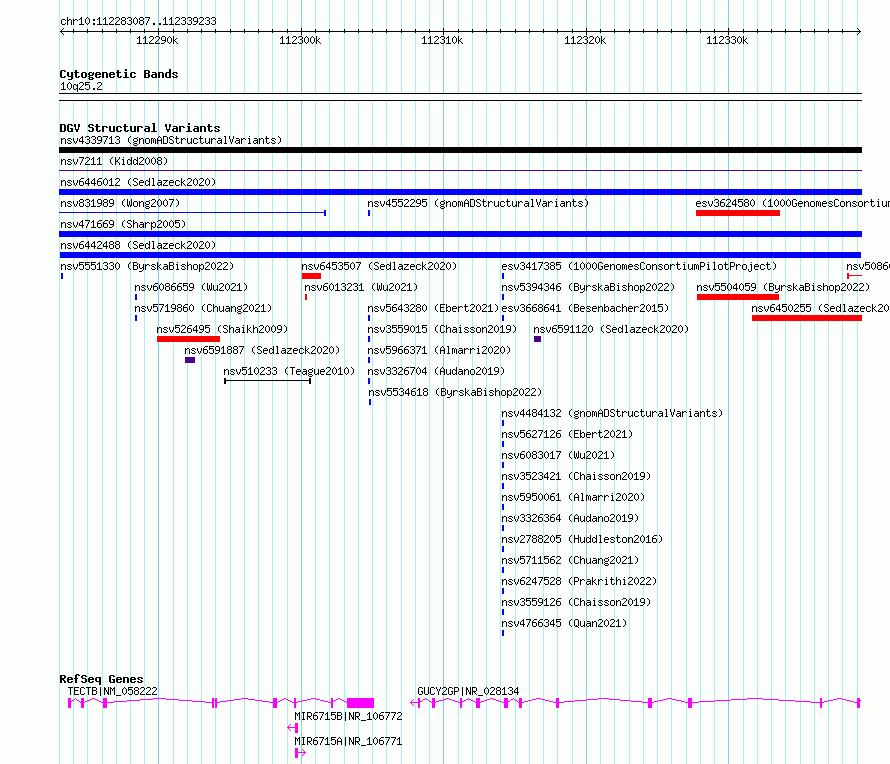
Task: Select the red nsv6450255 variant bar
Action: click(x=807, y=318)
